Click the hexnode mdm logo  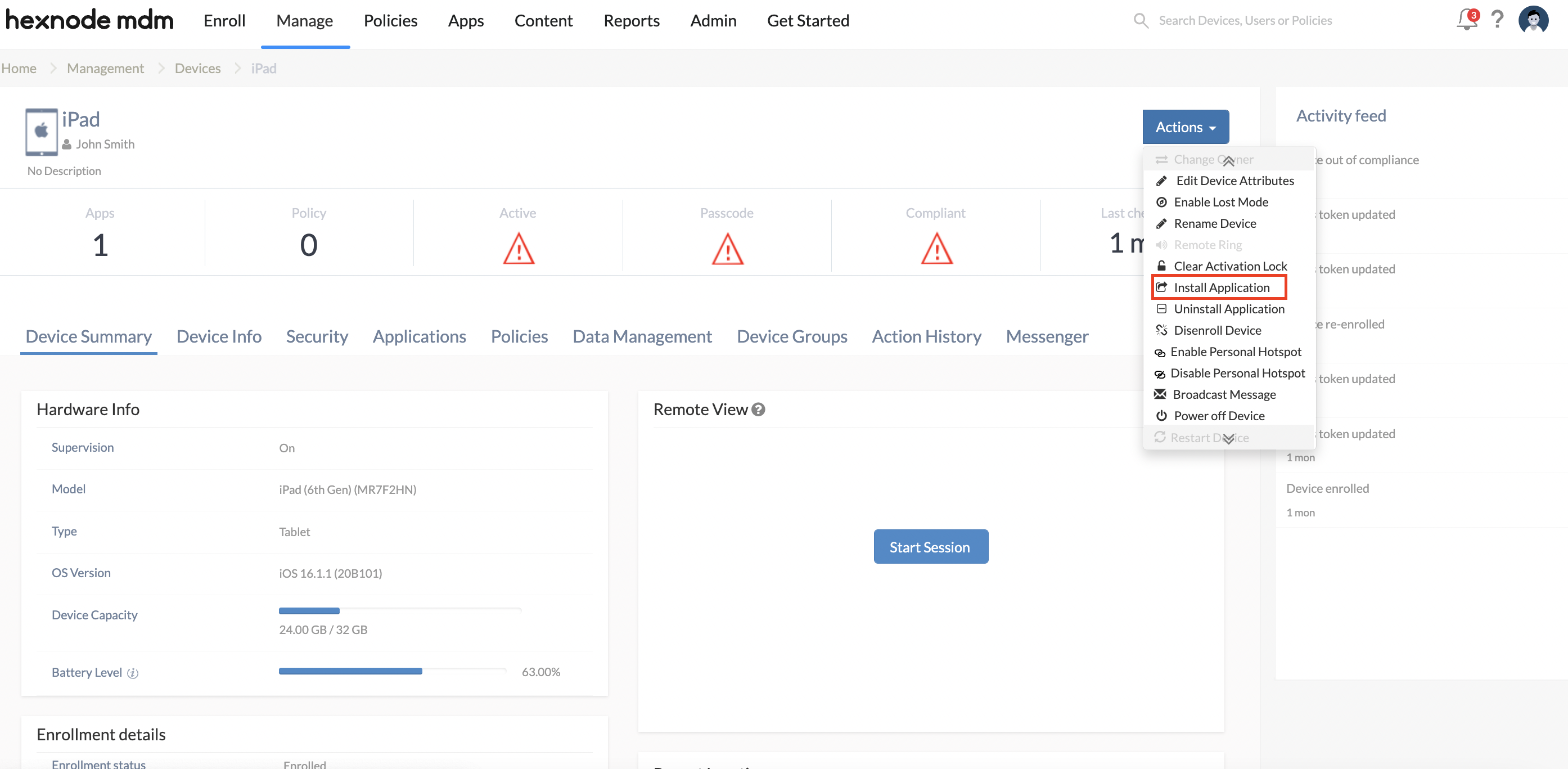tap(89, 20)
